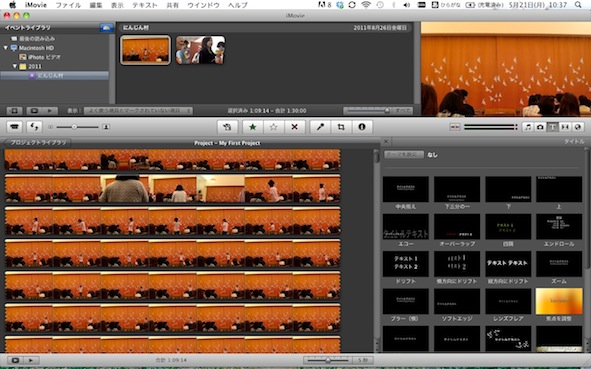Open the テキスト menu
Viewport: 591px width, 369px height.
pos(145,5)
